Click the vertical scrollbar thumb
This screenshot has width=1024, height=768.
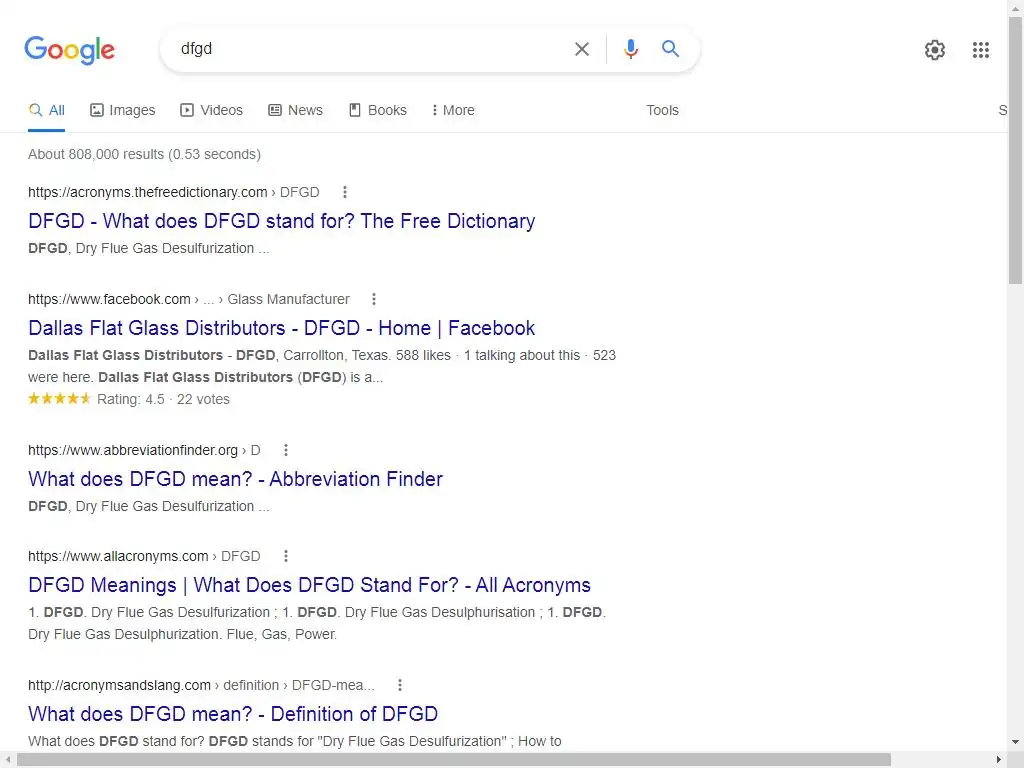click(1016, 150)
